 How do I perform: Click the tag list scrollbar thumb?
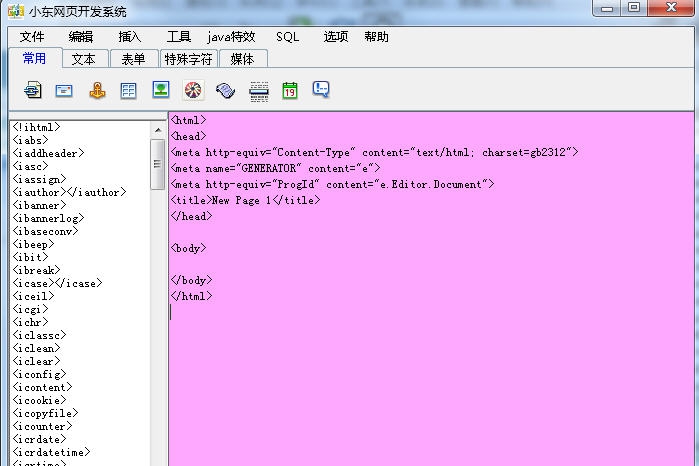coord(157,164)
